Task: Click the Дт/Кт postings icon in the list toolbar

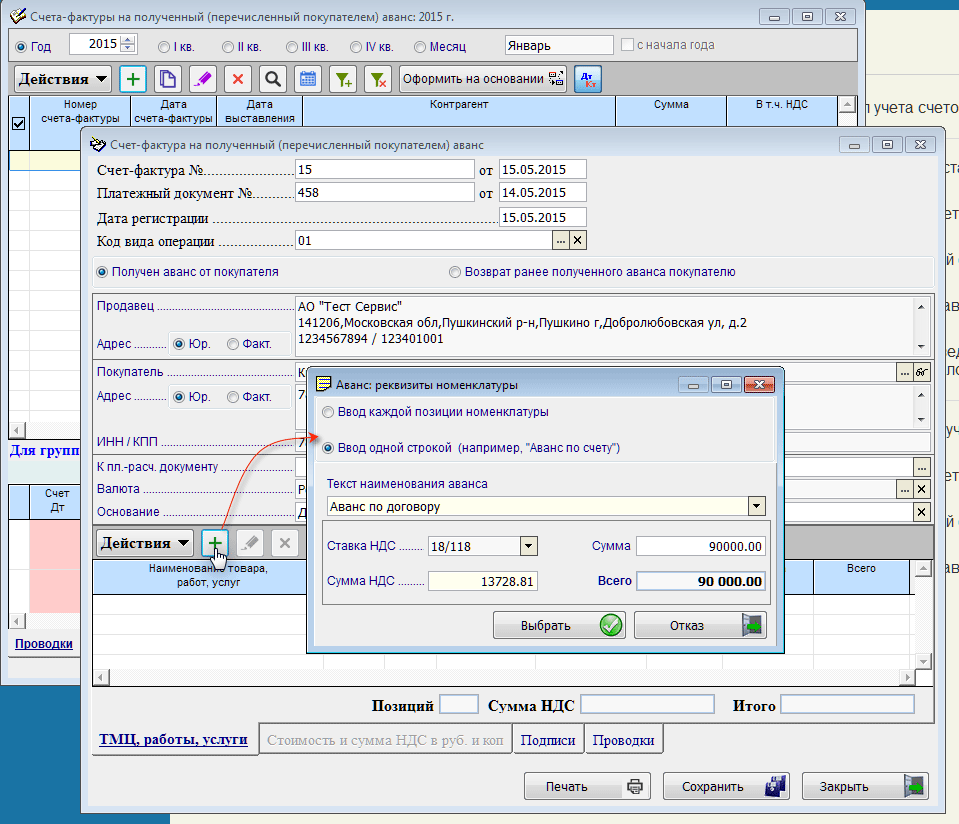Action: (588, 80)
